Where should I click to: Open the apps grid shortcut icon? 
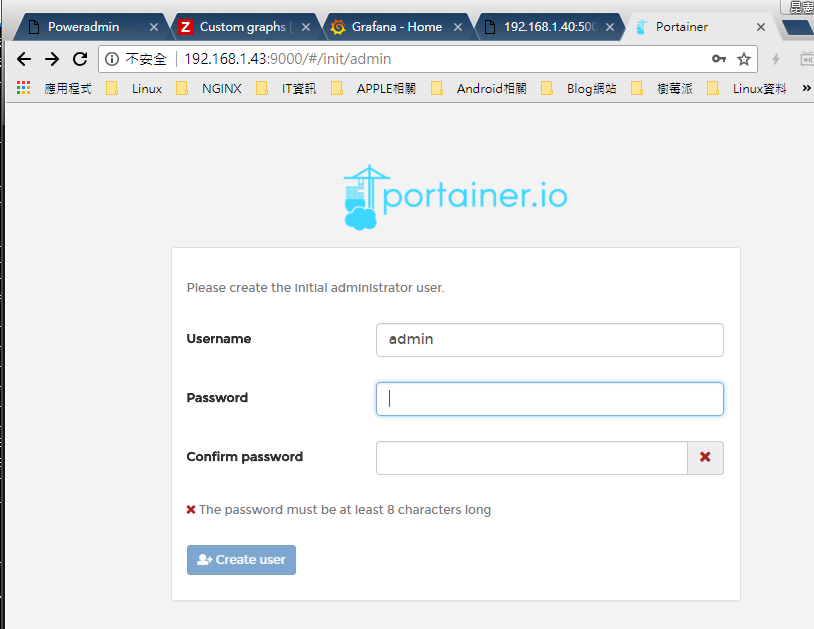(23, 88)
